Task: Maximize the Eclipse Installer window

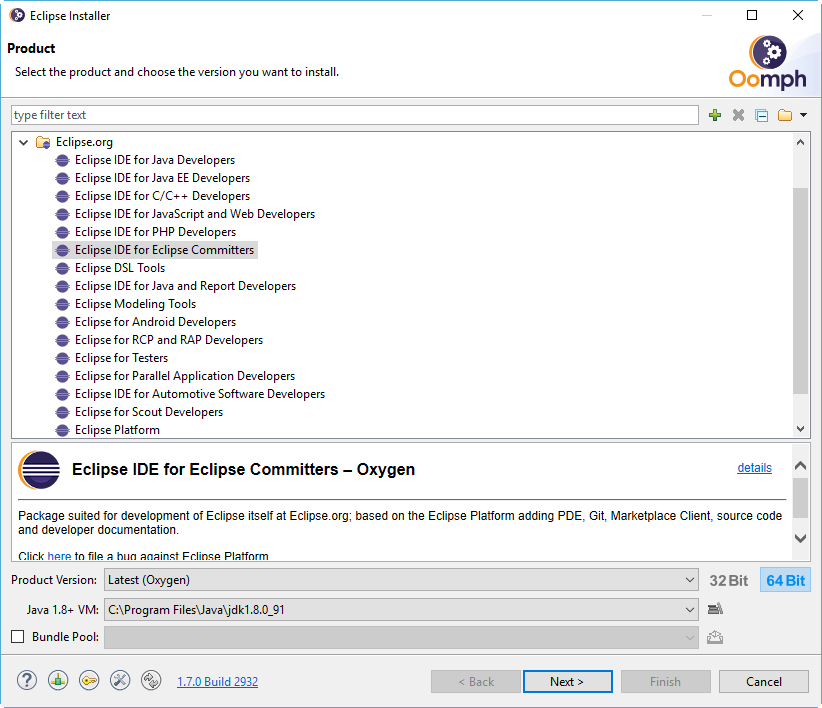Action: [752, 15]
